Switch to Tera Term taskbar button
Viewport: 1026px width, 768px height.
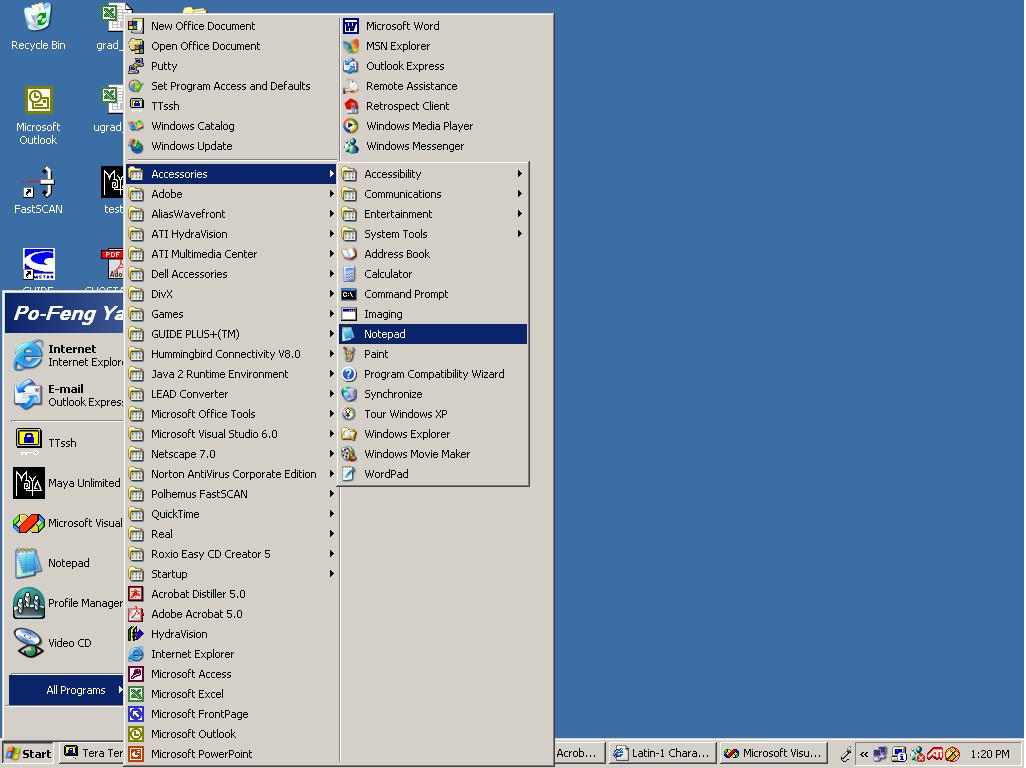tap(92, 753)
